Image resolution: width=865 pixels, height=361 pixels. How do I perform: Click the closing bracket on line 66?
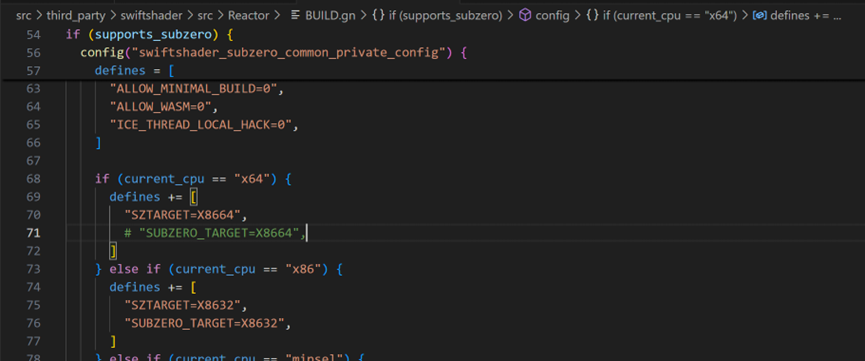pyautogui.click(x=98, y=143)
